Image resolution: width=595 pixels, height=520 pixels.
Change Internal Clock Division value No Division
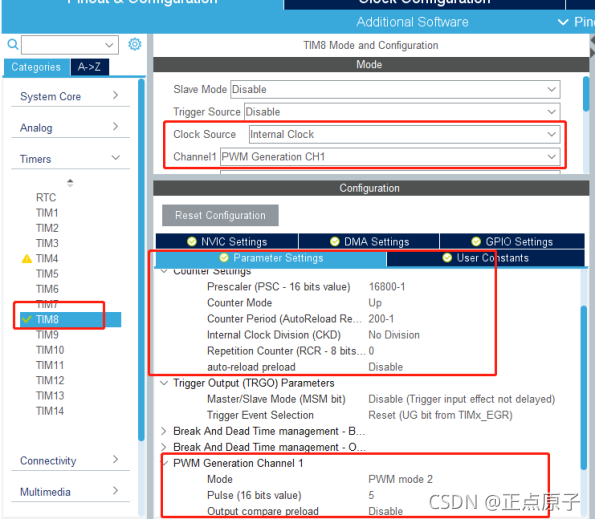tap(394, 335)
